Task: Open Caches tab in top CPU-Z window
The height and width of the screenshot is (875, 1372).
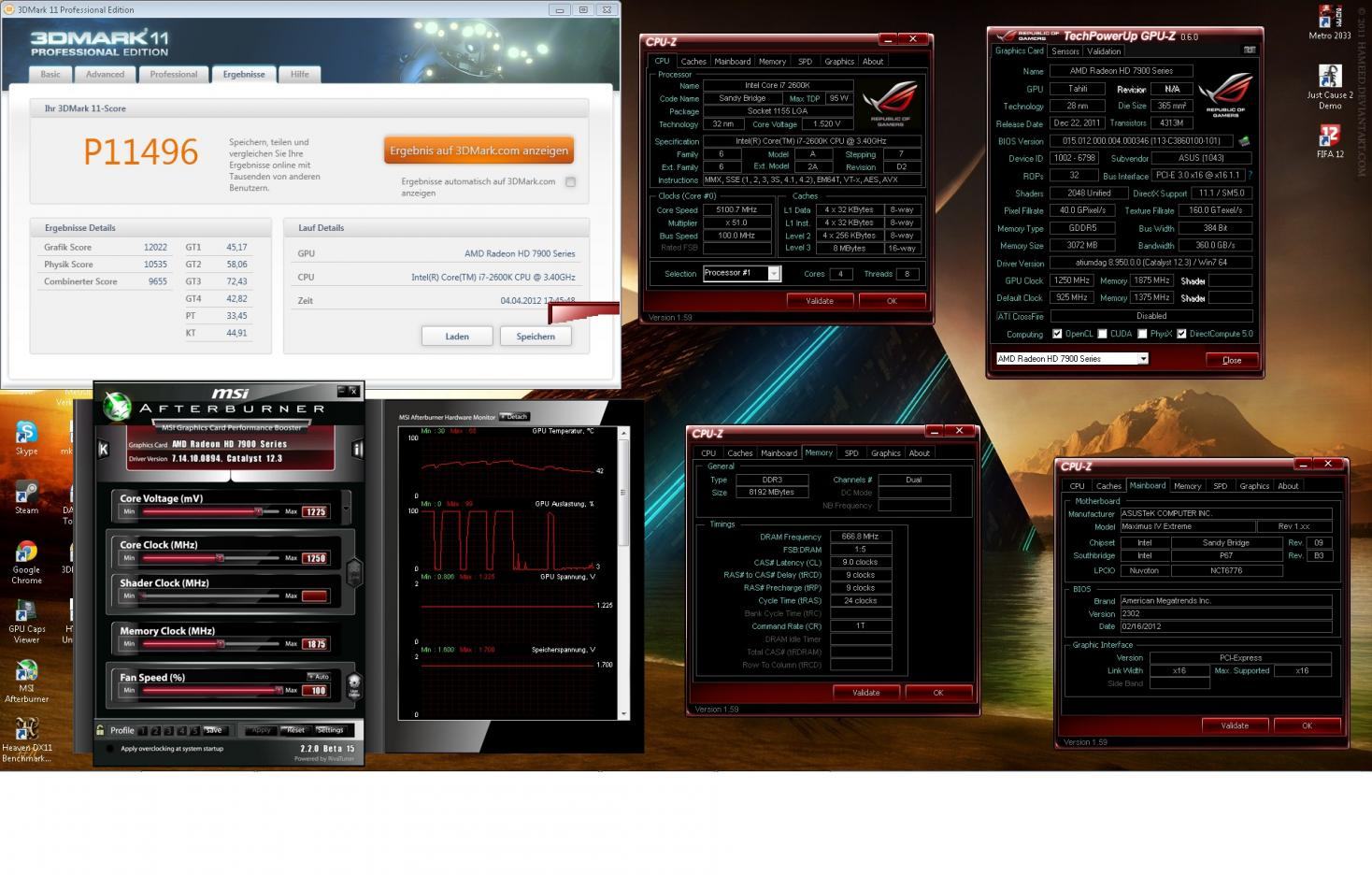Action: pos(693,62)
